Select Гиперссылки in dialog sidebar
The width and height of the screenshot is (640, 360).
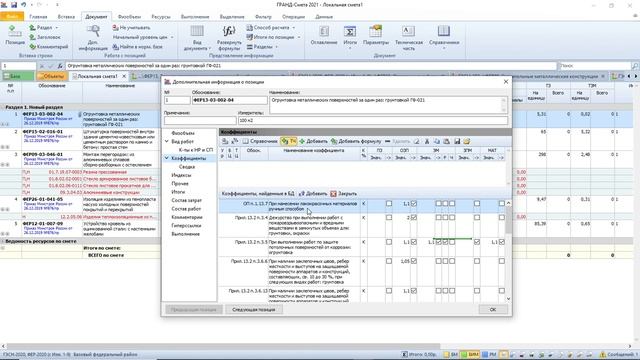[x=186, y=225]
